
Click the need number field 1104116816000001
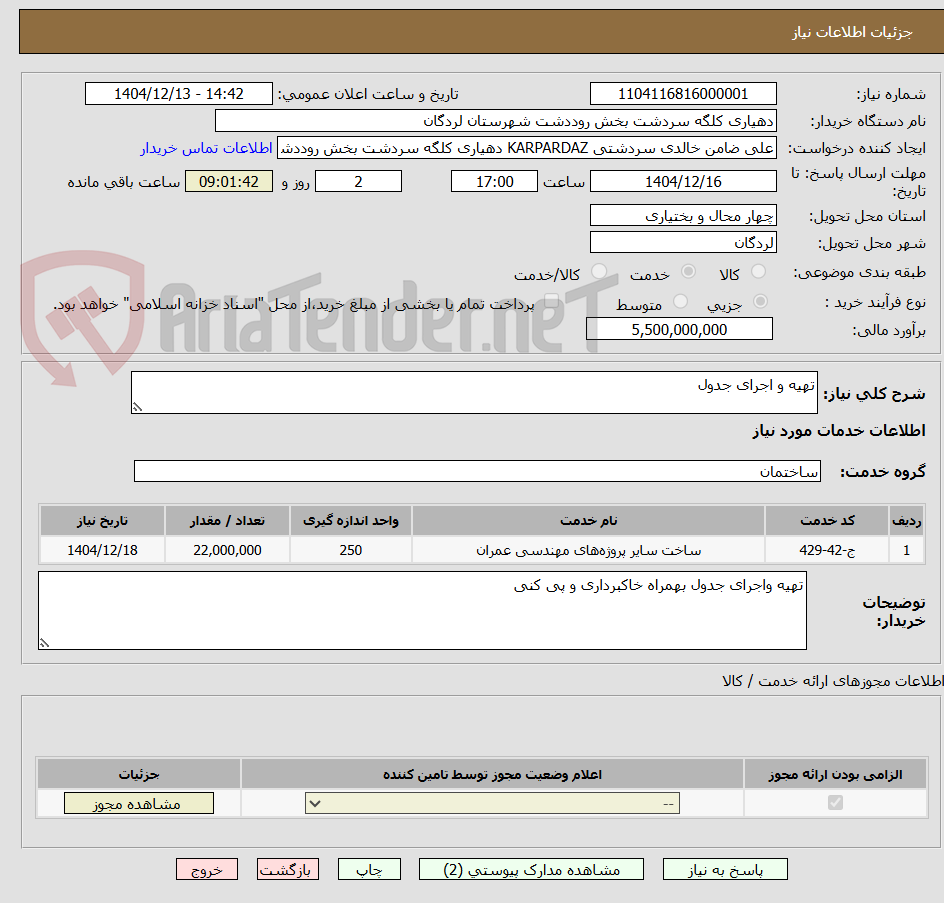pyautogui.click(x=683, y=94)
